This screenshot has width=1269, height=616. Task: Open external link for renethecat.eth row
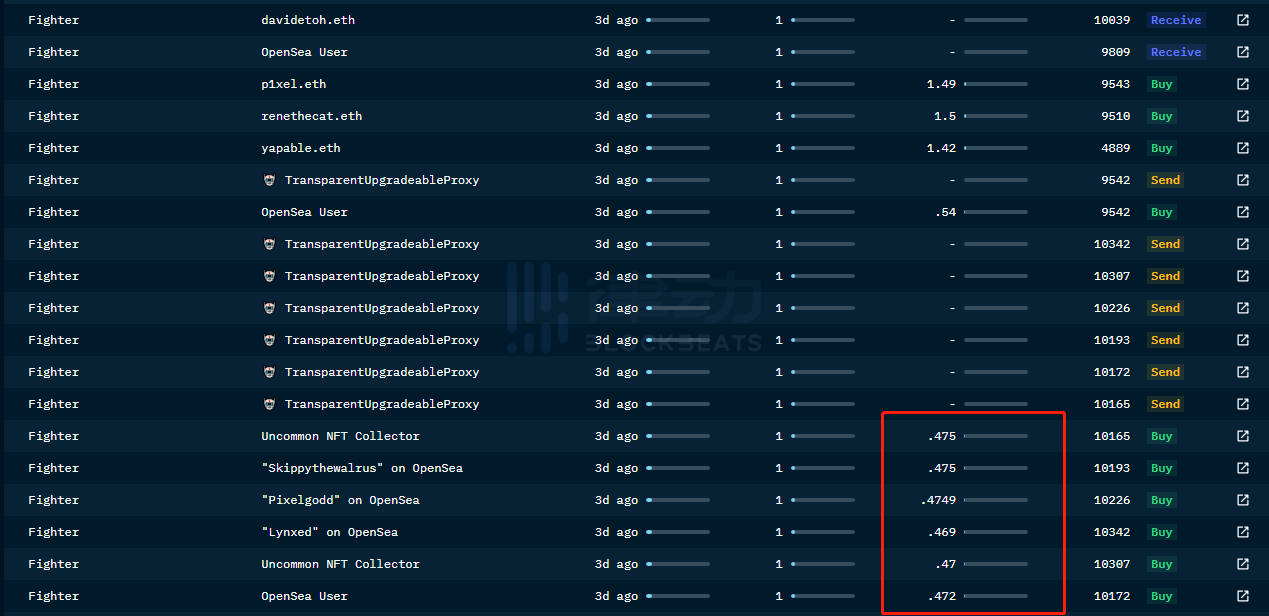(x=1243, y=116)
